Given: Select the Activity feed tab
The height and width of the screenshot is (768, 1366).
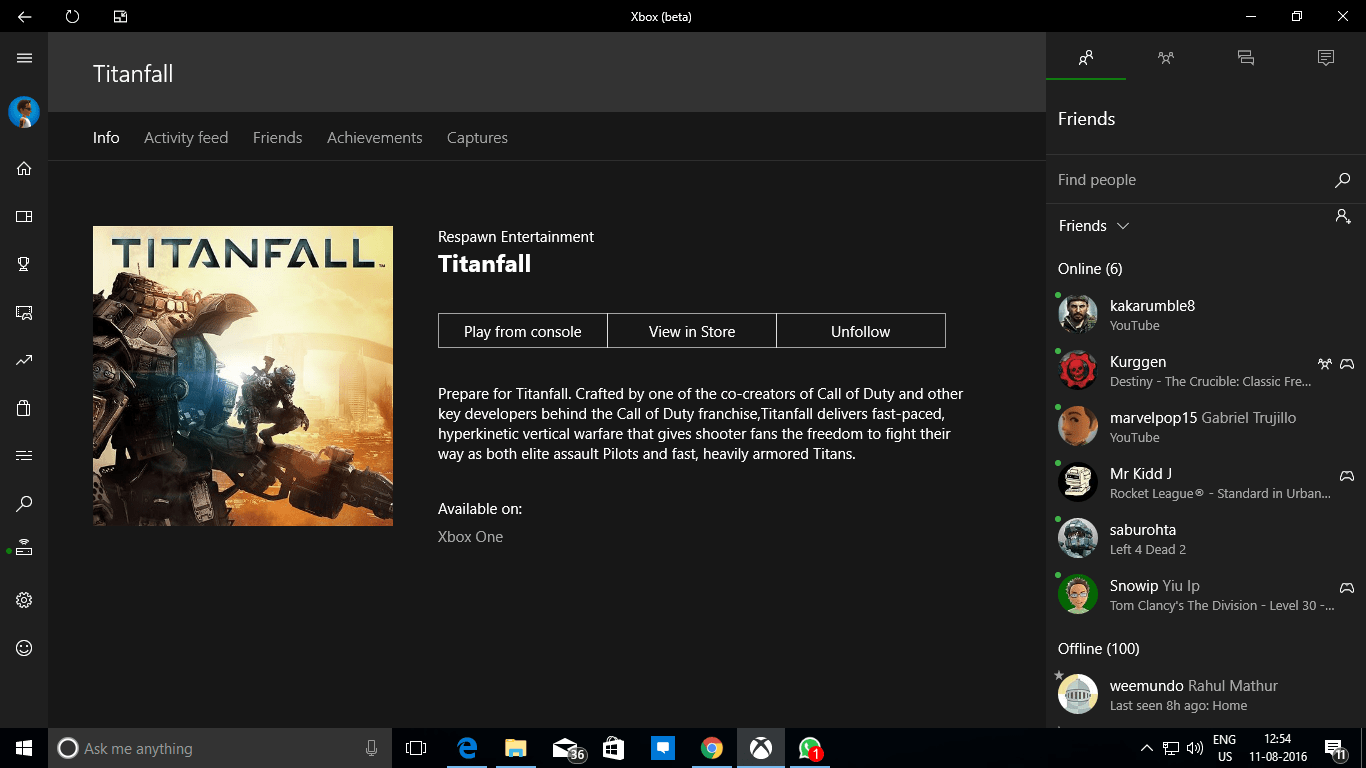Looking at the screenshot, I should tap(186, 138).
